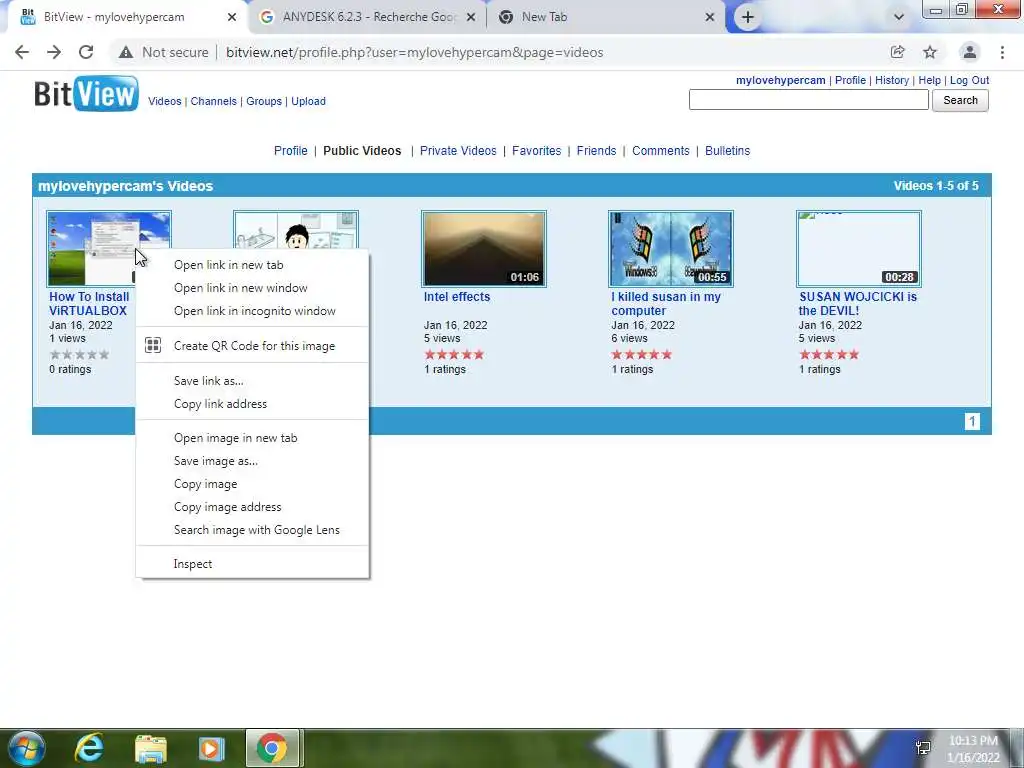Image resolution: width=1024 pixels, height=768 pixels.
Task: Open the Comments section
Action: tap(660, 151)
